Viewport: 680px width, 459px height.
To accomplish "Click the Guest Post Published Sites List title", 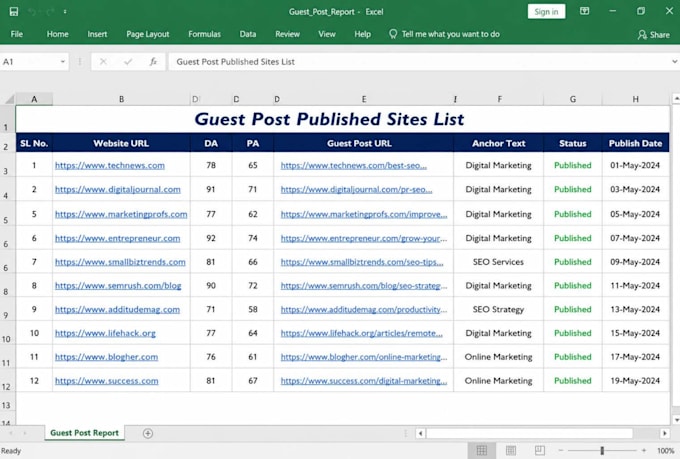I will click(x=329, y=119).
